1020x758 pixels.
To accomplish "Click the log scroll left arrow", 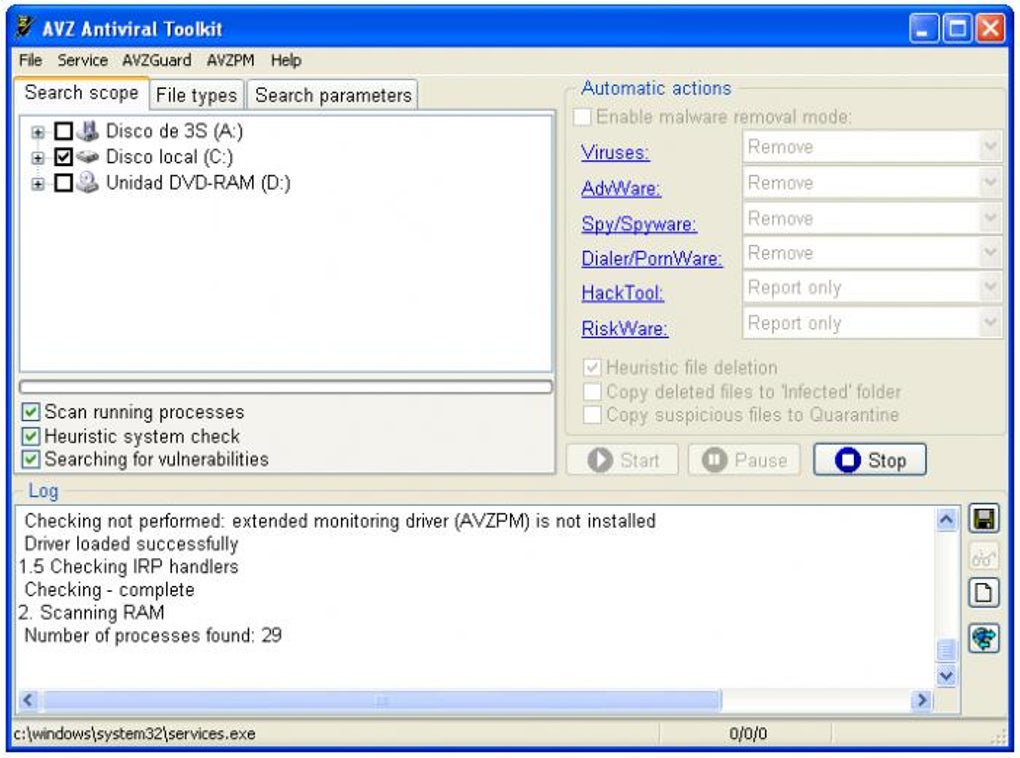I will (x=27, y=701).
